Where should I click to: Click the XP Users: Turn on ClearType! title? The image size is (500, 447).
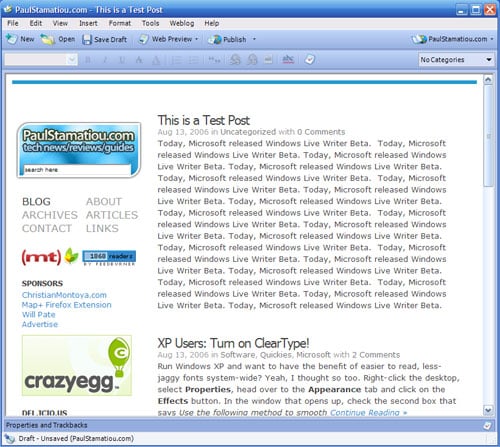[233, 343]
